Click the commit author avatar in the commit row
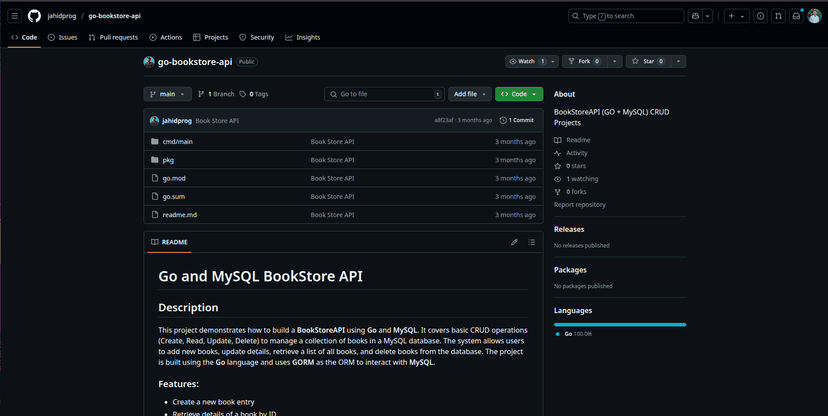This screenshot has width=828, height=416. [154, 121]
